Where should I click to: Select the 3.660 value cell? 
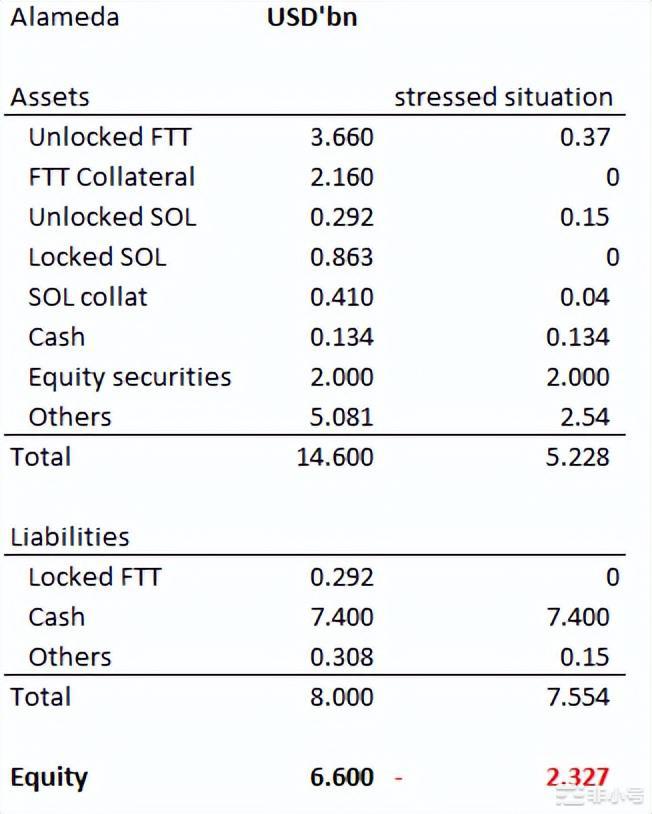pos(341,137)
